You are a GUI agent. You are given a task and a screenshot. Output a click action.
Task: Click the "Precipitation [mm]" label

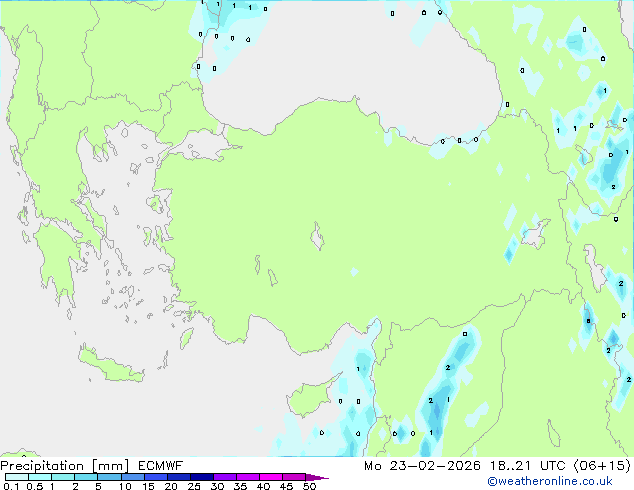tap(65, 466)
